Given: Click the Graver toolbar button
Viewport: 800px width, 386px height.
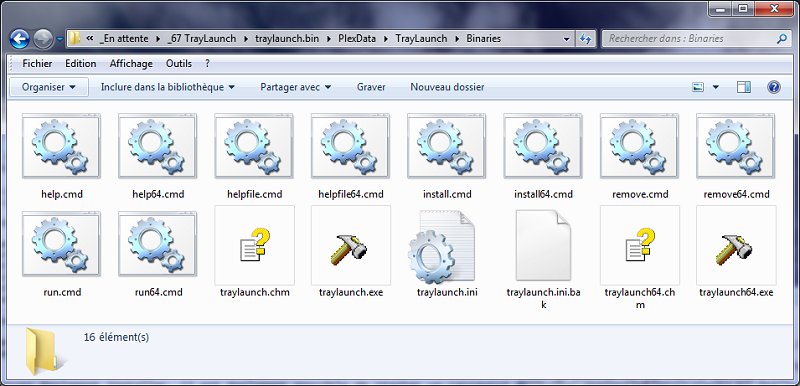Looking at the screenshot, I should coord(371,87).
